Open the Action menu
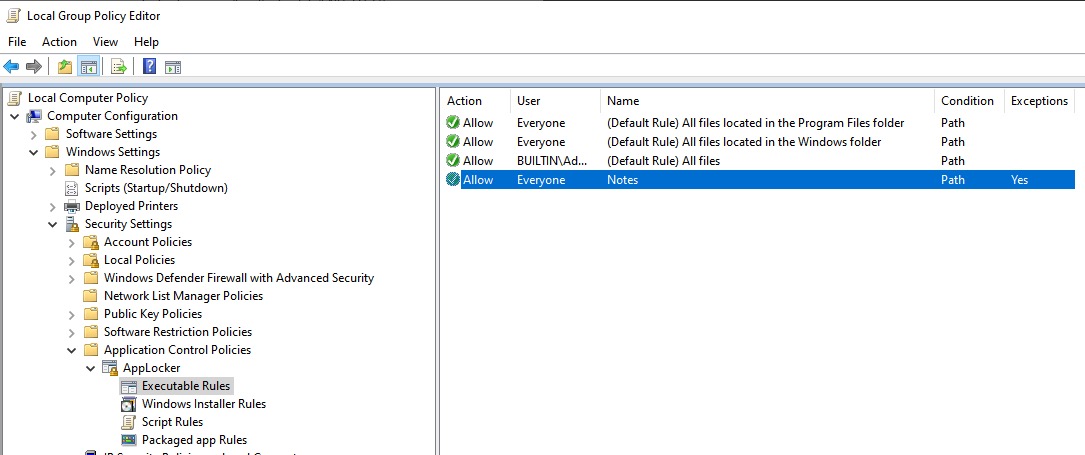Viewport: 1085px width, 455px height. click(59, 42)
